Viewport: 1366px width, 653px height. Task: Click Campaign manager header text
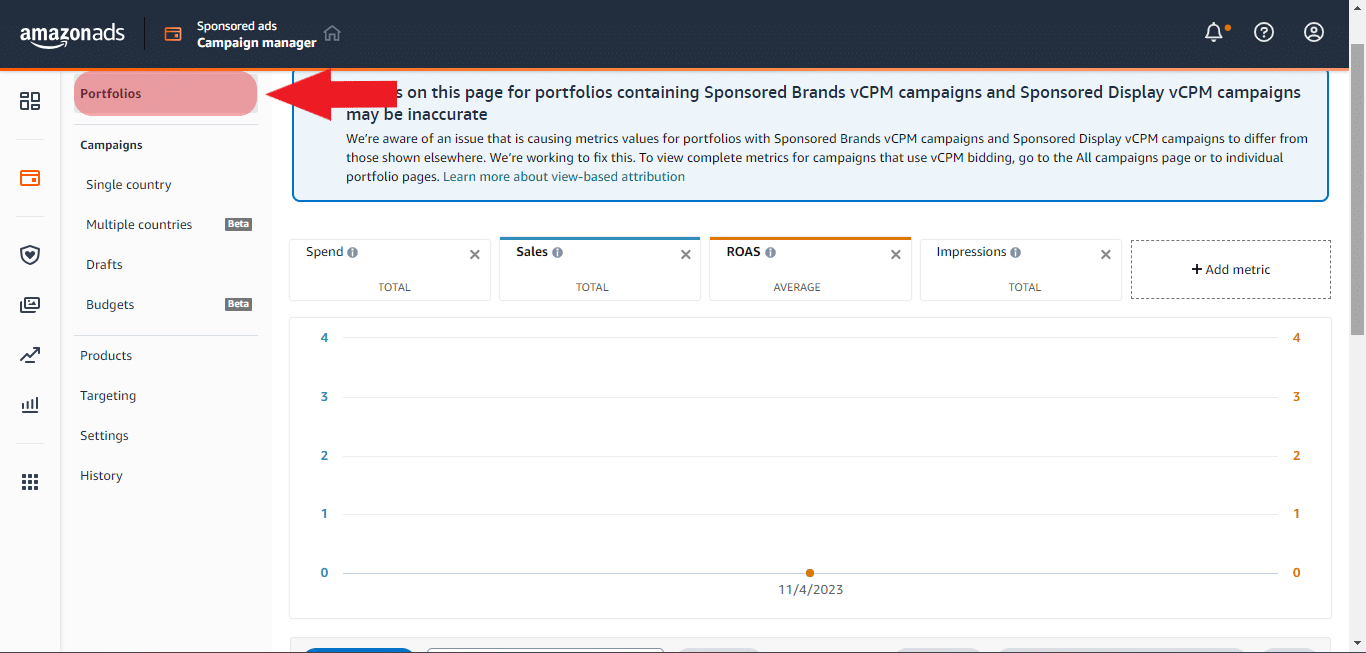(x=257, y=43)
